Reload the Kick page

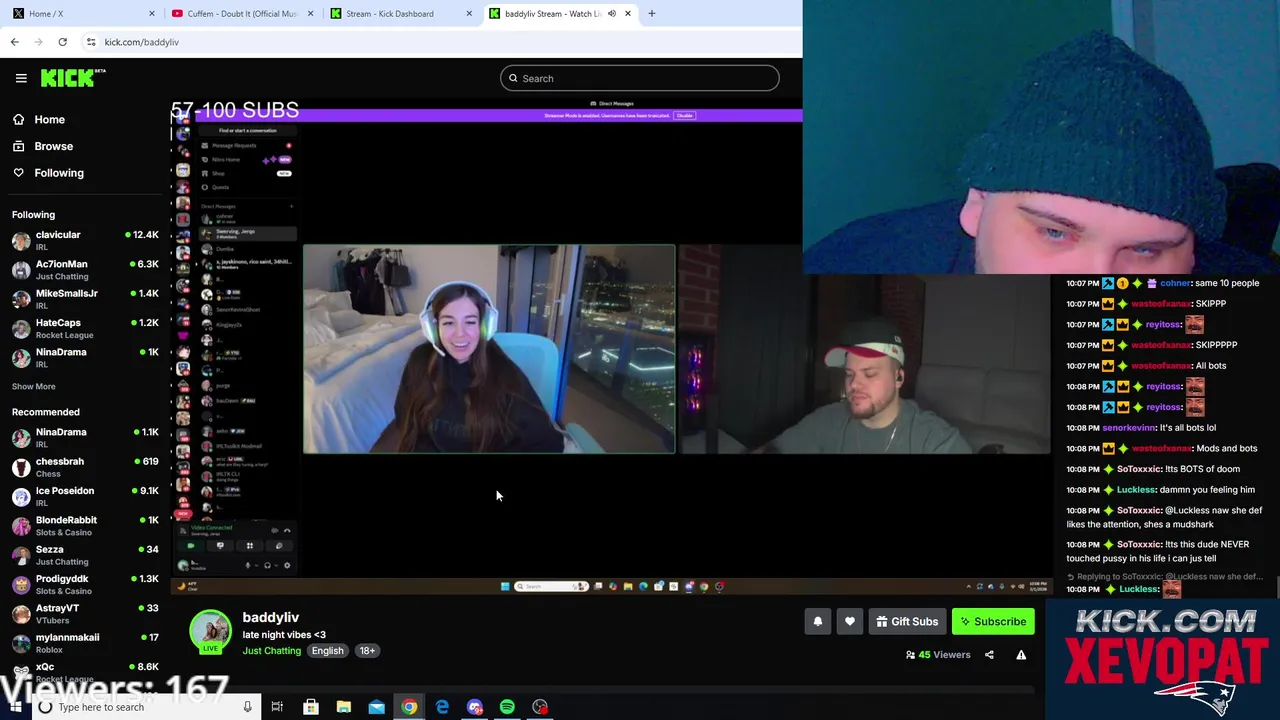(62, 42)
